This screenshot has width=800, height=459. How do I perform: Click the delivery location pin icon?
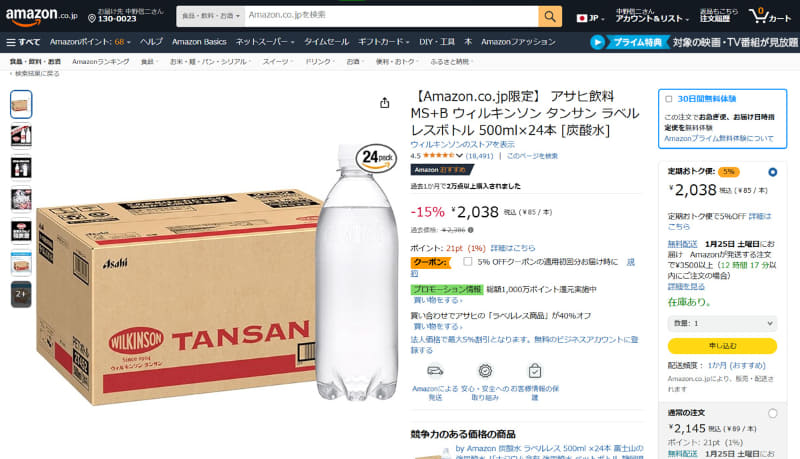[x=92, y=18]
